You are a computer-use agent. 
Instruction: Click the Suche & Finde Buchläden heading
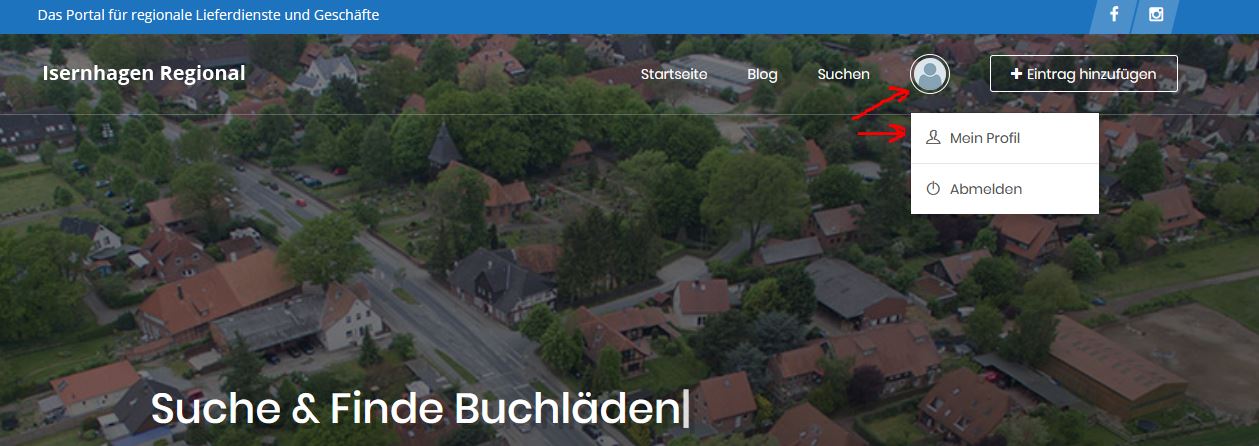(420, 410)
